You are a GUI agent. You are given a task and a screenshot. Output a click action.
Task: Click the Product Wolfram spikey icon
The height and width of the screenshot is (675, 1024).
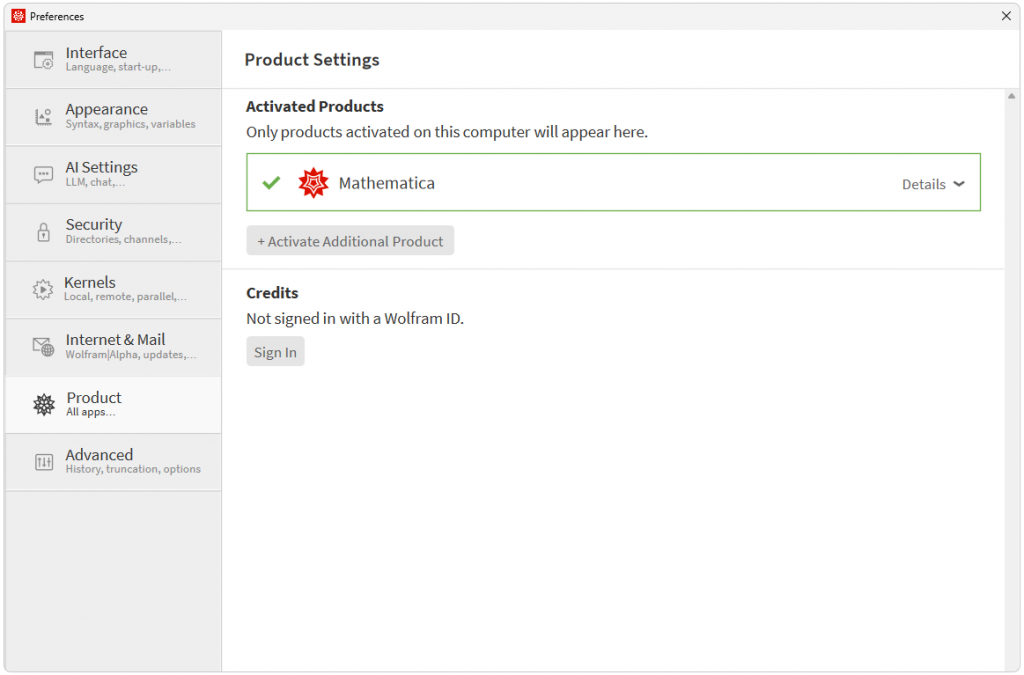click(x=42, y=404)
